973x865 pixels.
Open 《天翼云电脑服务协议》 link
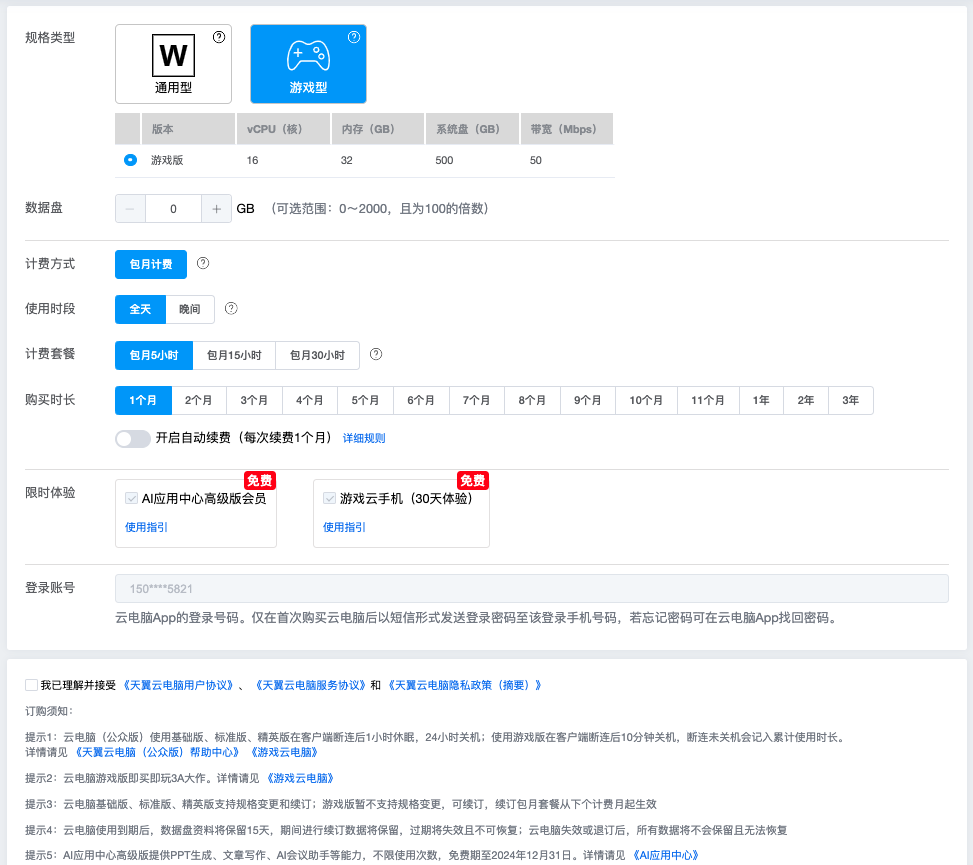click(310, 685)
